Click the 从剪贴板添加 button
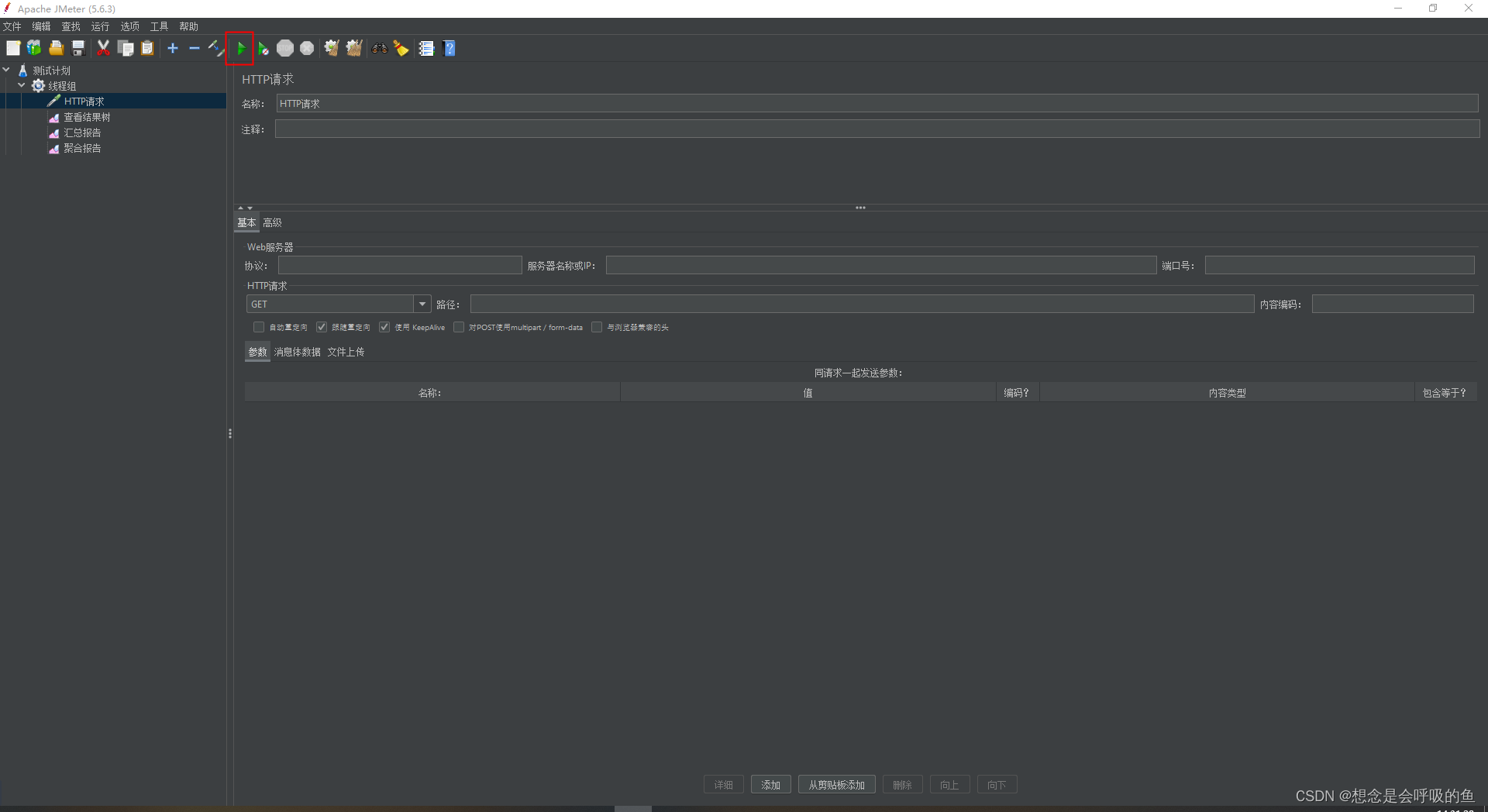 click(837, 785)
